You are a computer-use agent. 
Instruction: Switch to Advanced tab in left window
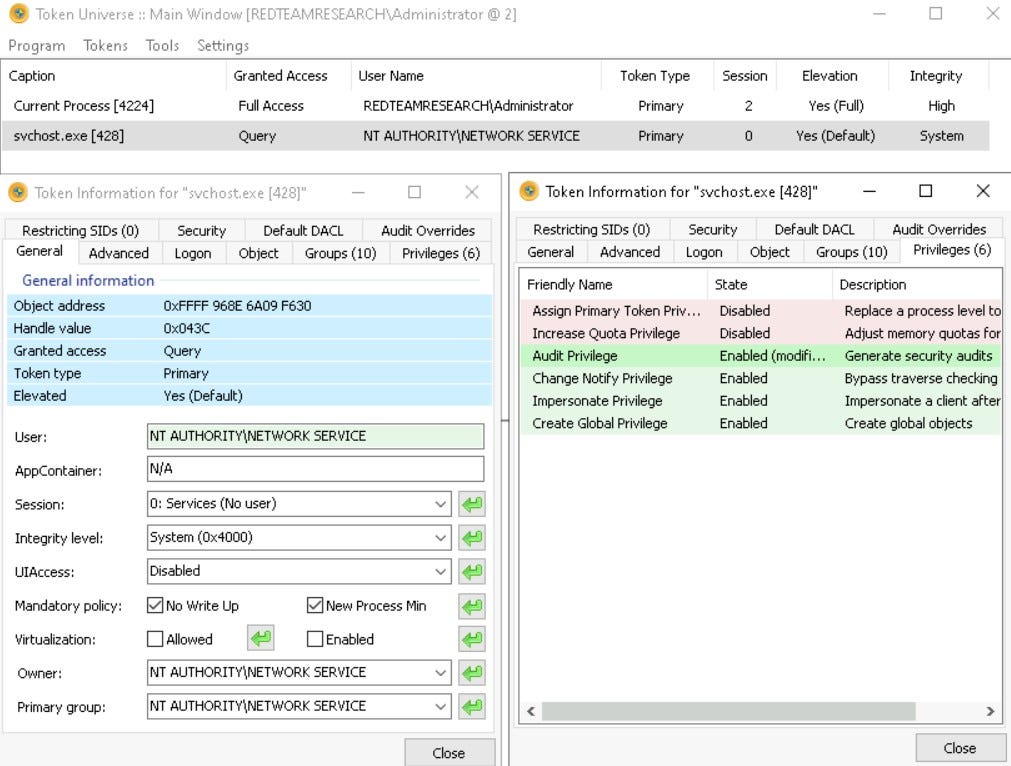coord(119,253)
